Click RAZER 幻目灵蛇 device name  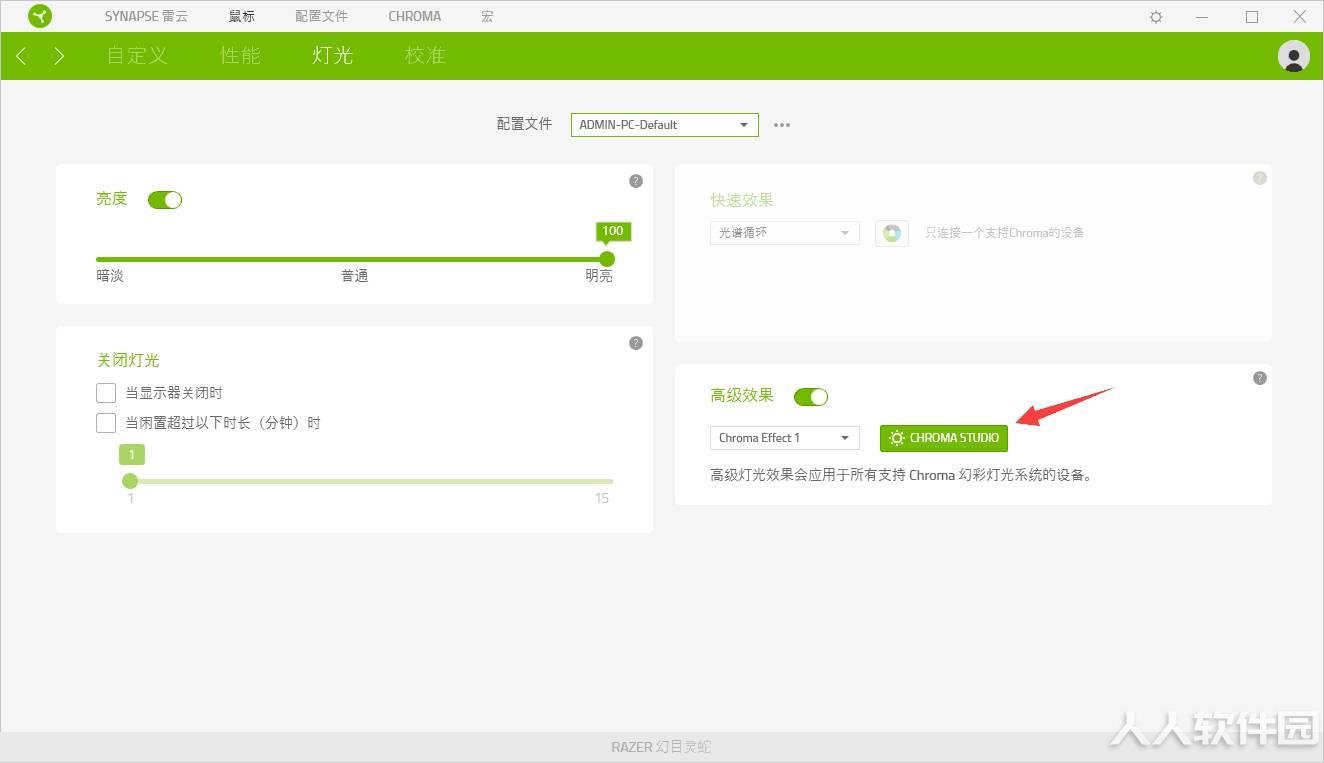[662, 747]
